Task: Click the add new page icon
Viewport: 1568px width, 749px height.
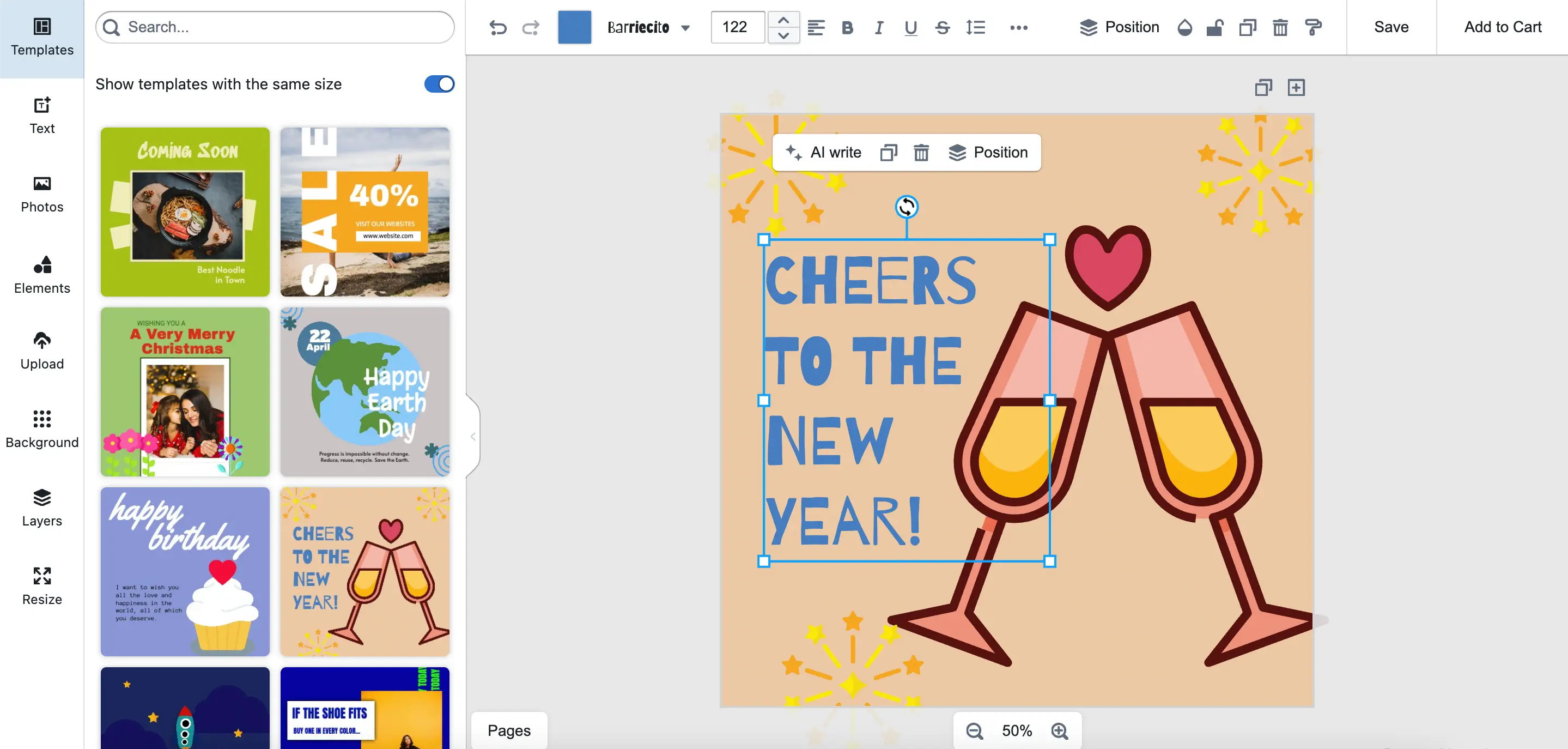Action: pos(1296,88)
